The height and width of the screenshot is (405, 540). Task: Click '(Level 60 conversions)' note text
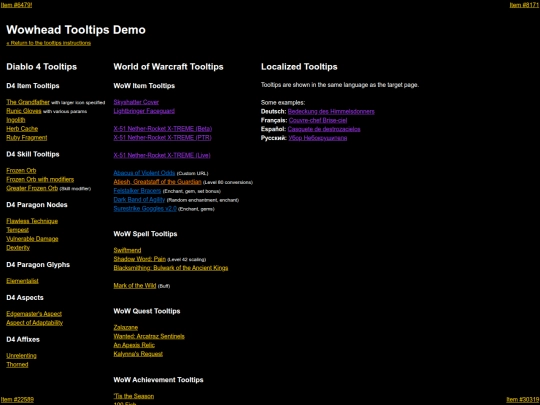point(228,182)
